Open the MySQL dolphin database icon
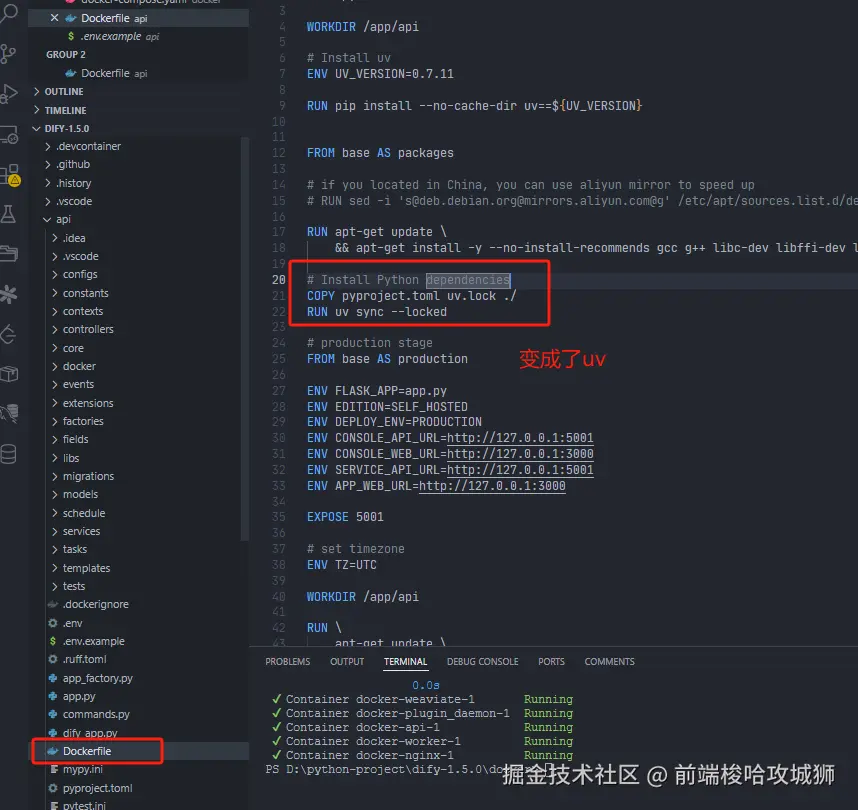The image size is (858, 810). click(x=9, y=413)
